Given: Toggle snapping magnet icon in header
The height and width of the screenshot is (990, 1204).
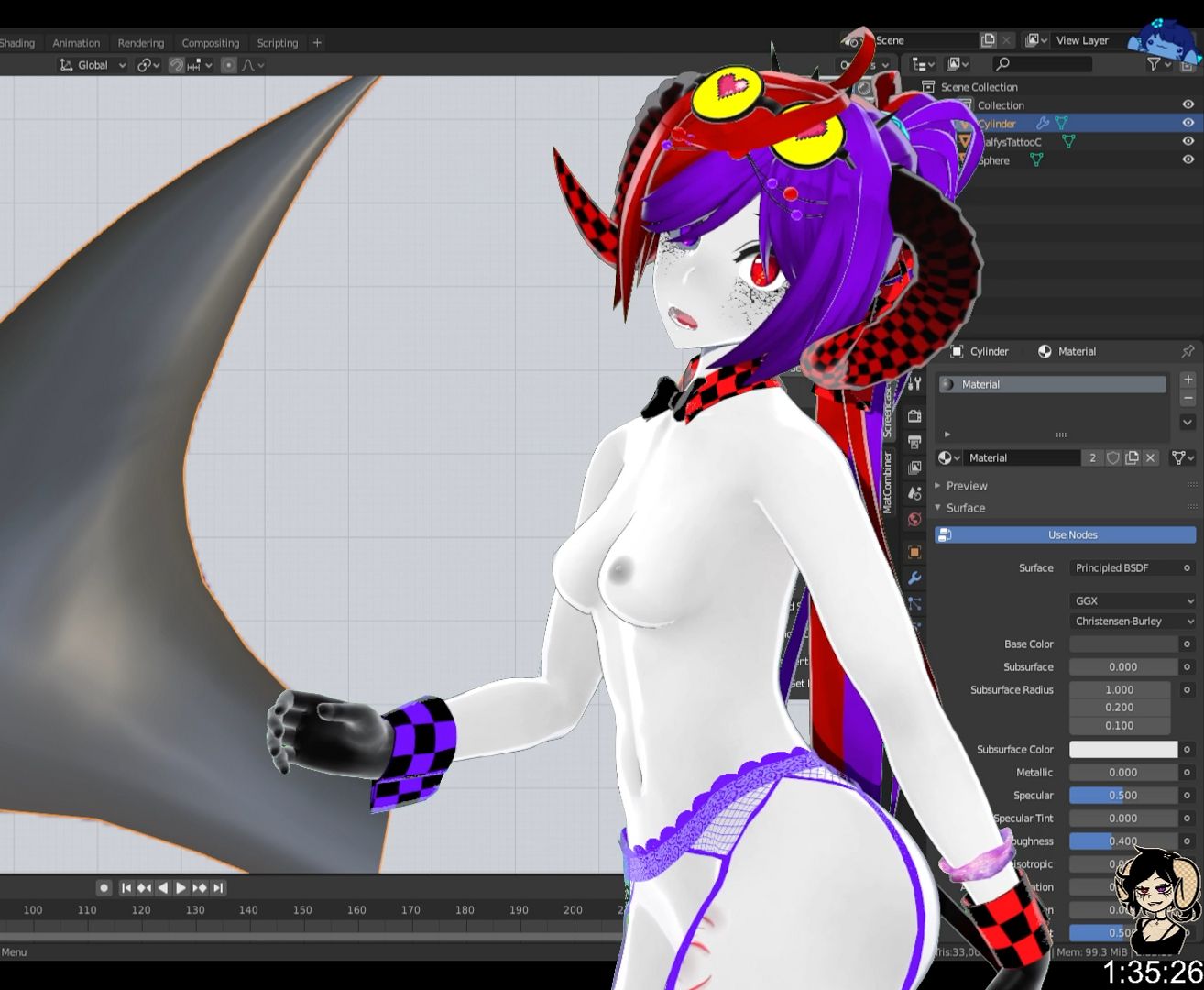Looking at the screenshot, I should (177, 65).
